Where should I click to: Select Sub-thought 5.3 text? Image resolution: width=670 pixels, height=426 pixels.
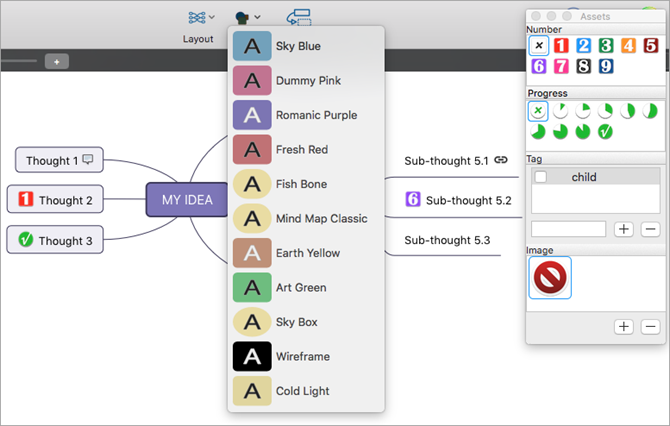[x=447, y=240]
